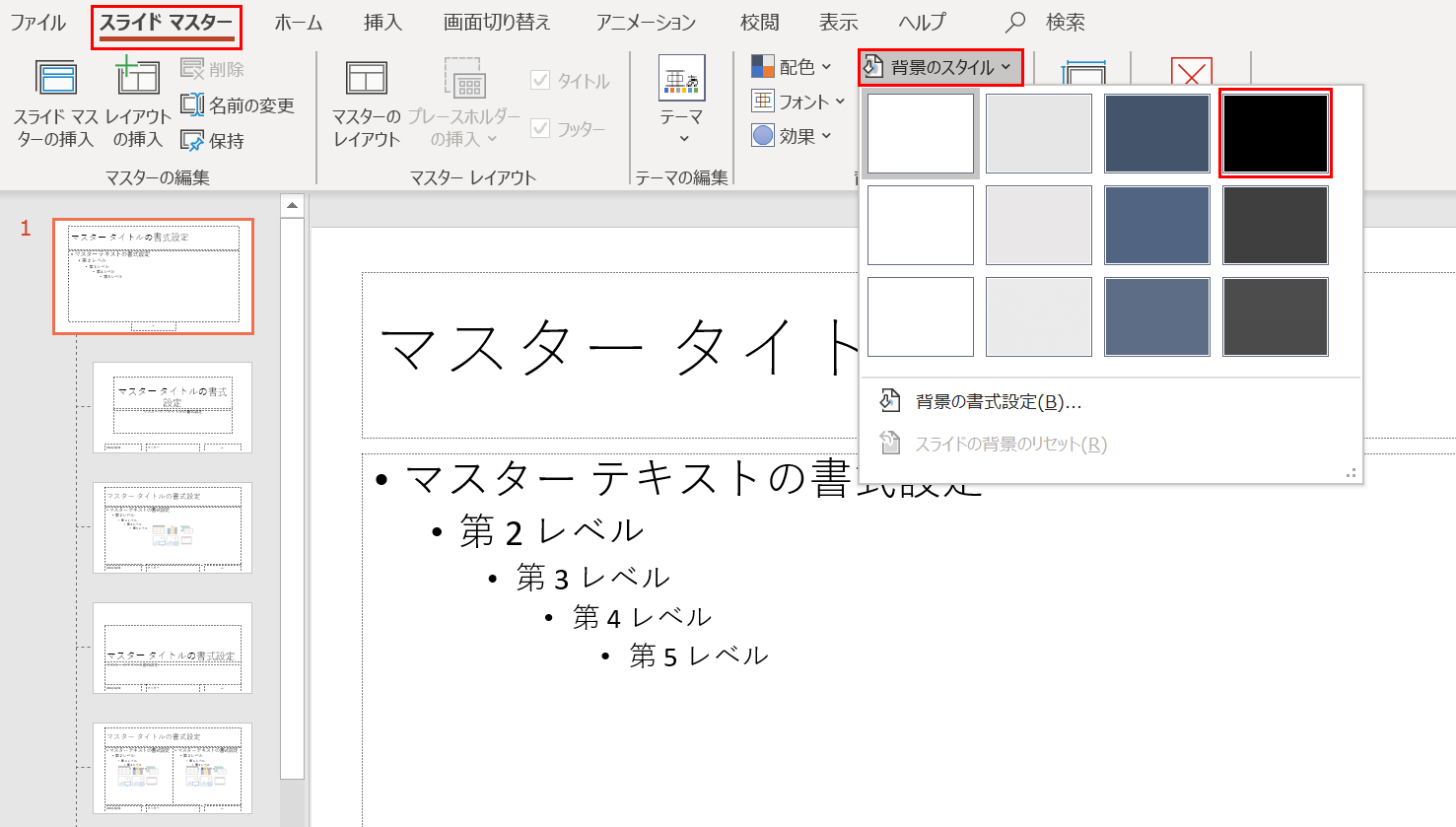The width and height of the screenshot is (1456, 827).
Task: Select dark gray style in second row
Action: pyautogui.click(x=1276, y=225)
